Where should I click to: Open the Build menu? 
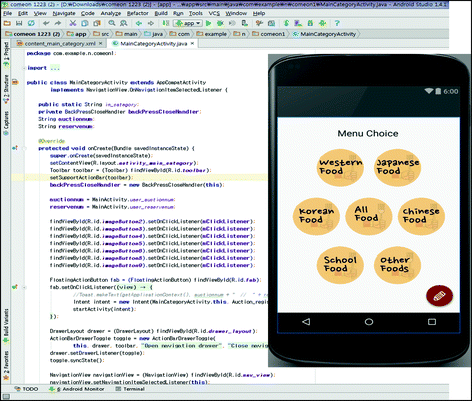(x=161, y=13)
